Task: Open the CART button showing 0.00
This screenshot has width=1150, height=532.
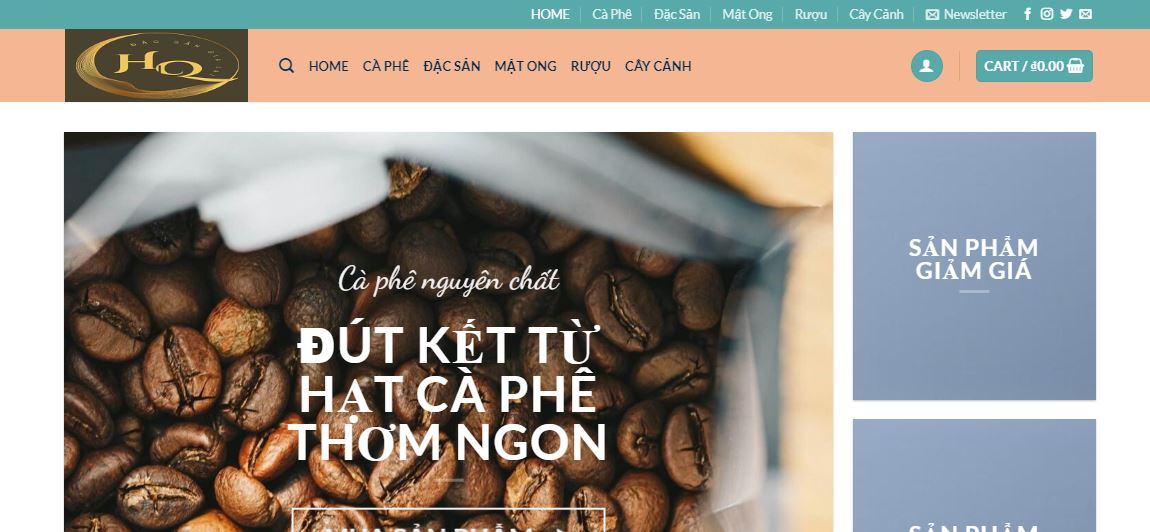Action: tap(1034, 66)
